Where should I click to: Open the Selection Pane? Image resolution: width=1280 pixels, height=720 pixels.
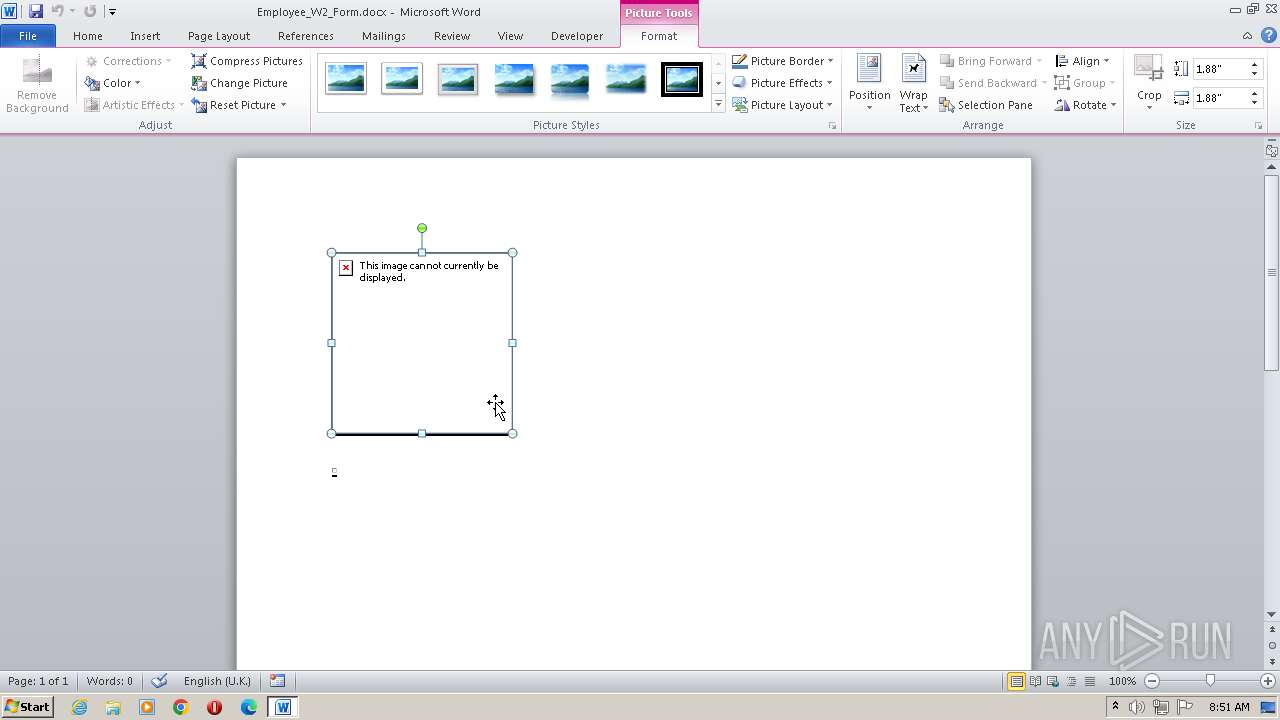tap(986, 105)
